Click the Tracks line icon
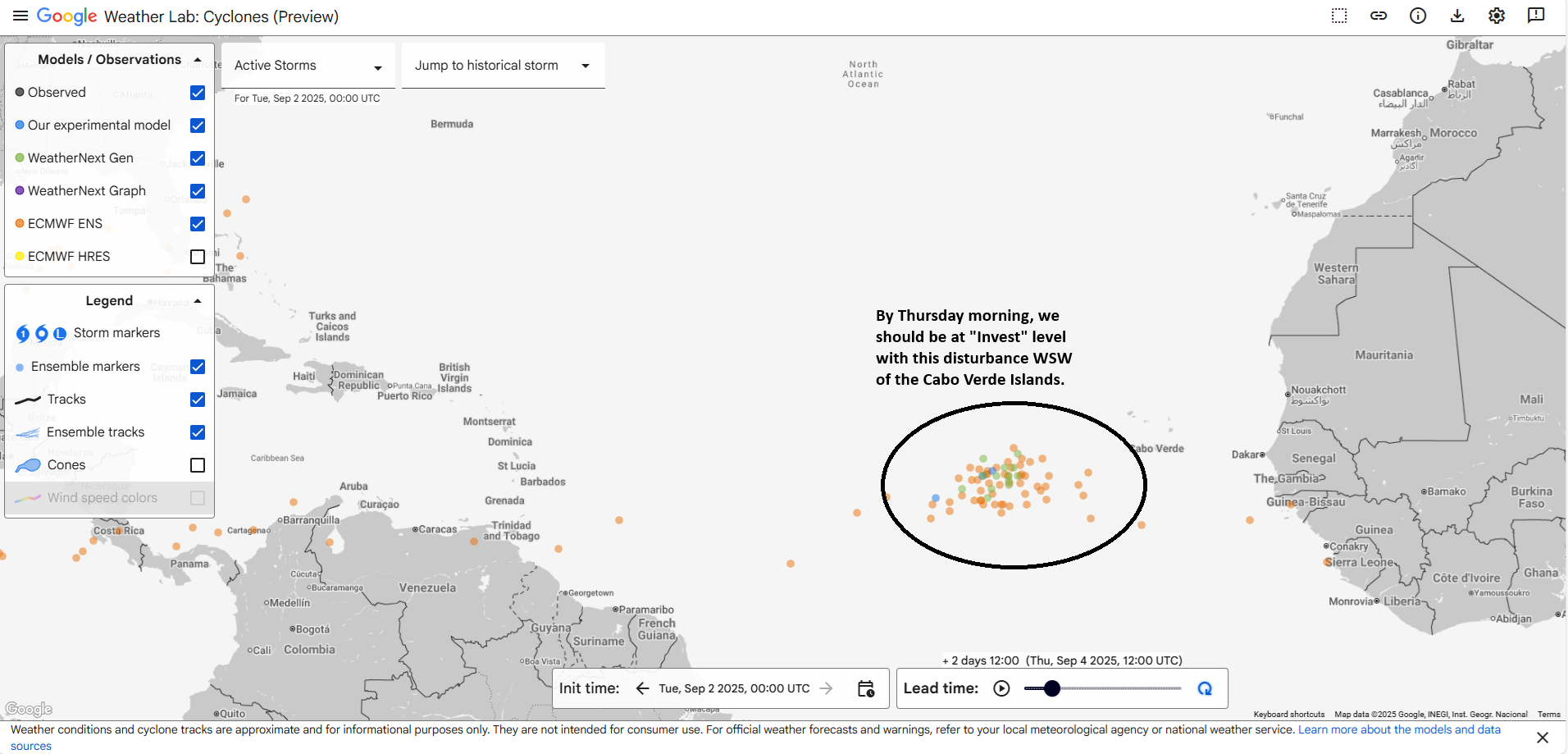The image size is (1568, 754). [28, 400]
